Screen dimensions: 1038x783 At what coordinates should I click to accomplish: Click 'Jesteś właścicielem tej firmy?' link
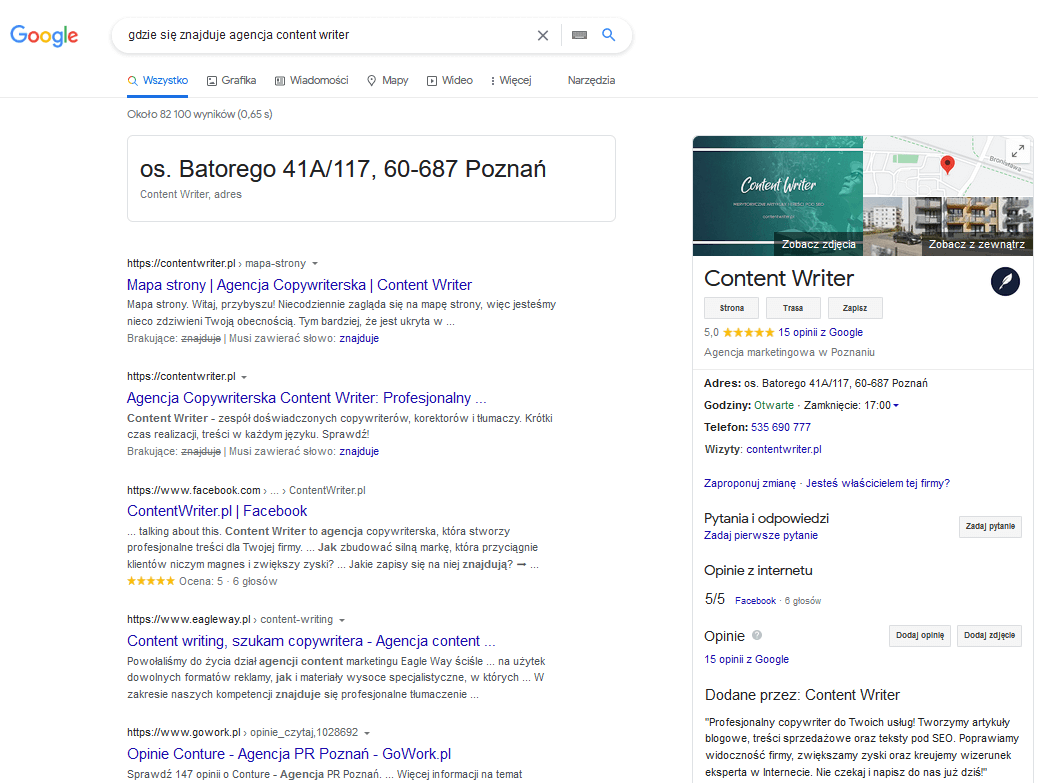[877, 483]
